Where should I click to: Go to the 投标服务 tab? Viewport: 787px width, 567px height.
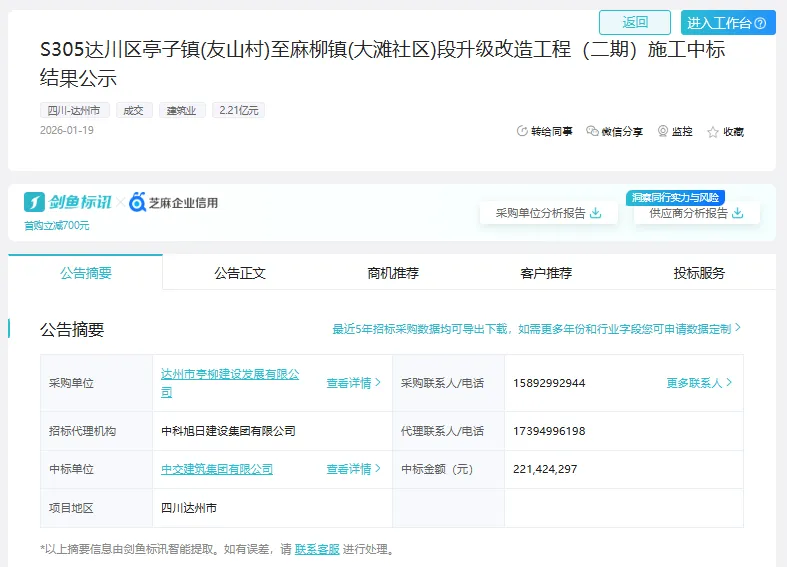(x=699, y=273)
